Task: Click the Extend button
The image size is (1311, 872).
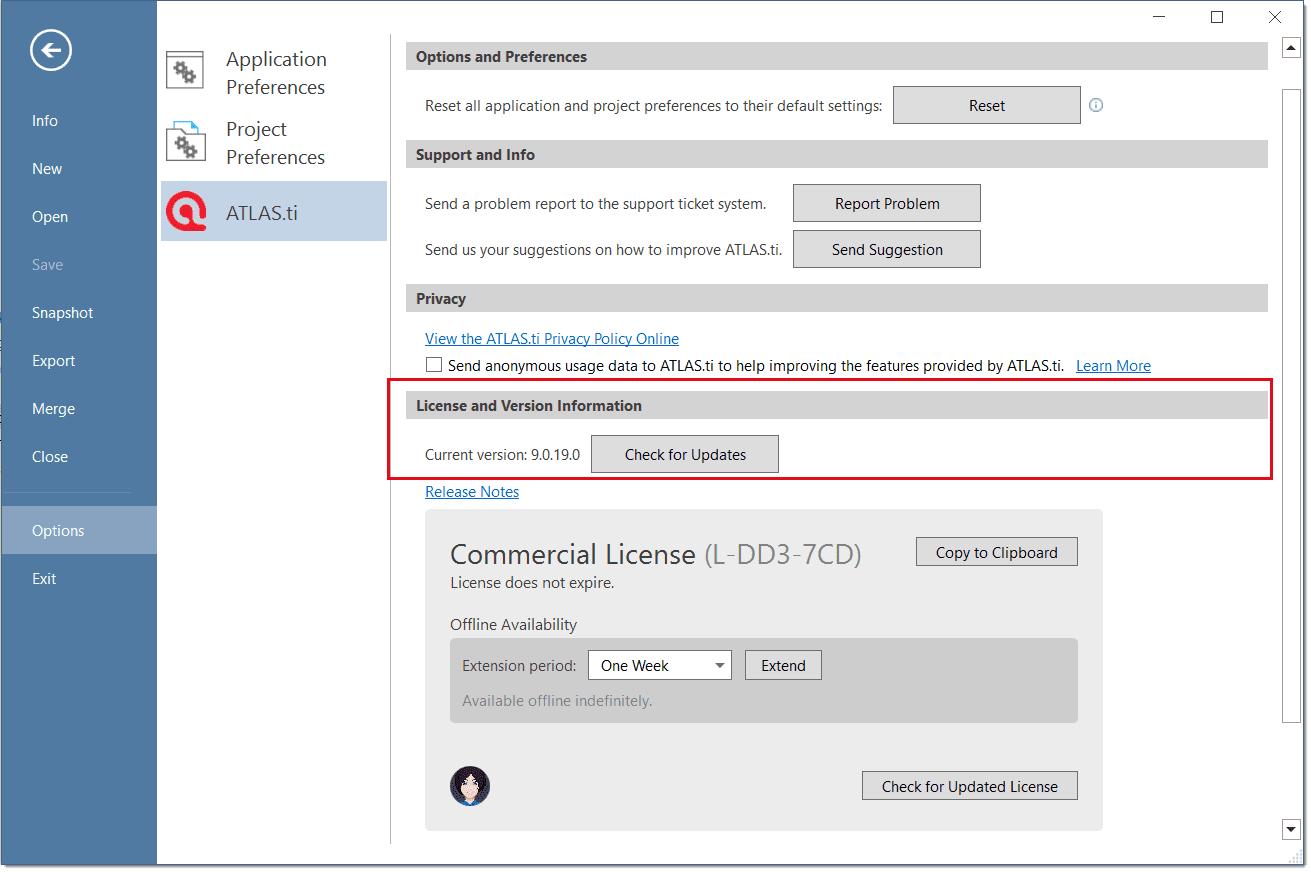Action: (783, 665)
